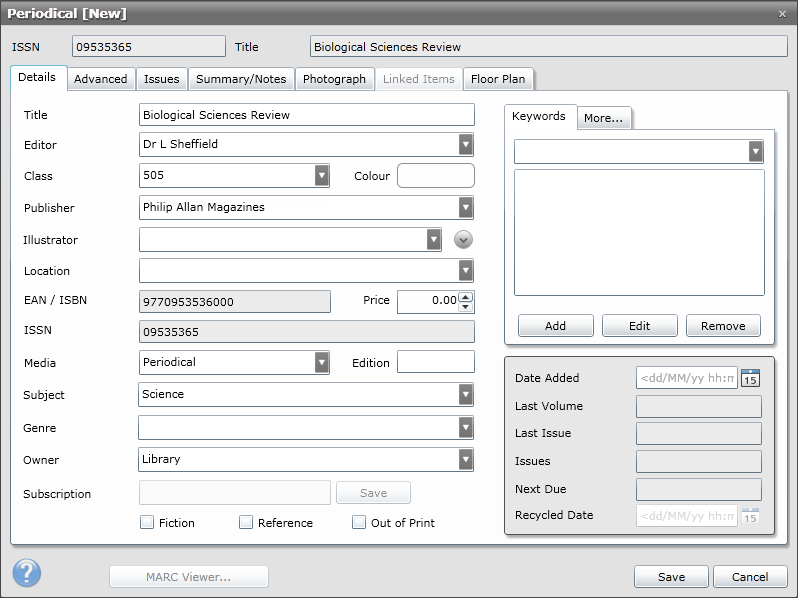Switch to the Floor Plan tab

coord(498,79)
